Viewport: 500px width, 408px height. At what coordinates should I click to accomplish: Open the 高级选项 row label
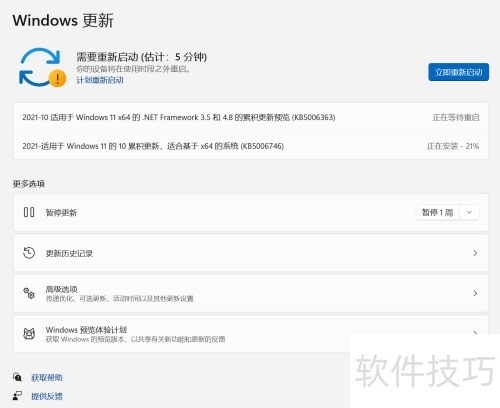(61, 289)
